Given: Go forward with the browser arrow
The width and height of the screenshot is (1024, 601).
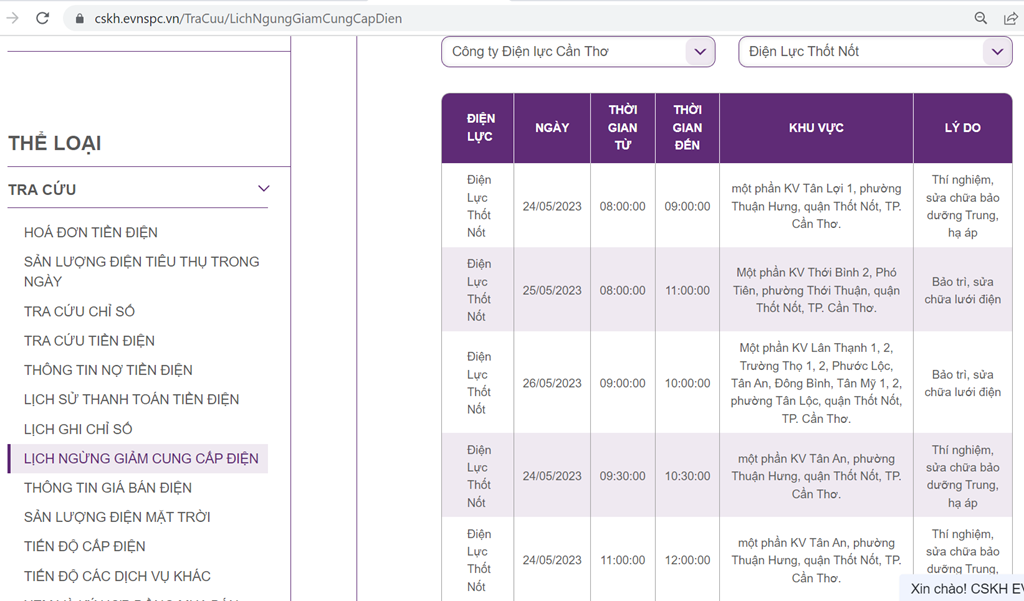Looking at the screenshot, I should pos(12,18).
